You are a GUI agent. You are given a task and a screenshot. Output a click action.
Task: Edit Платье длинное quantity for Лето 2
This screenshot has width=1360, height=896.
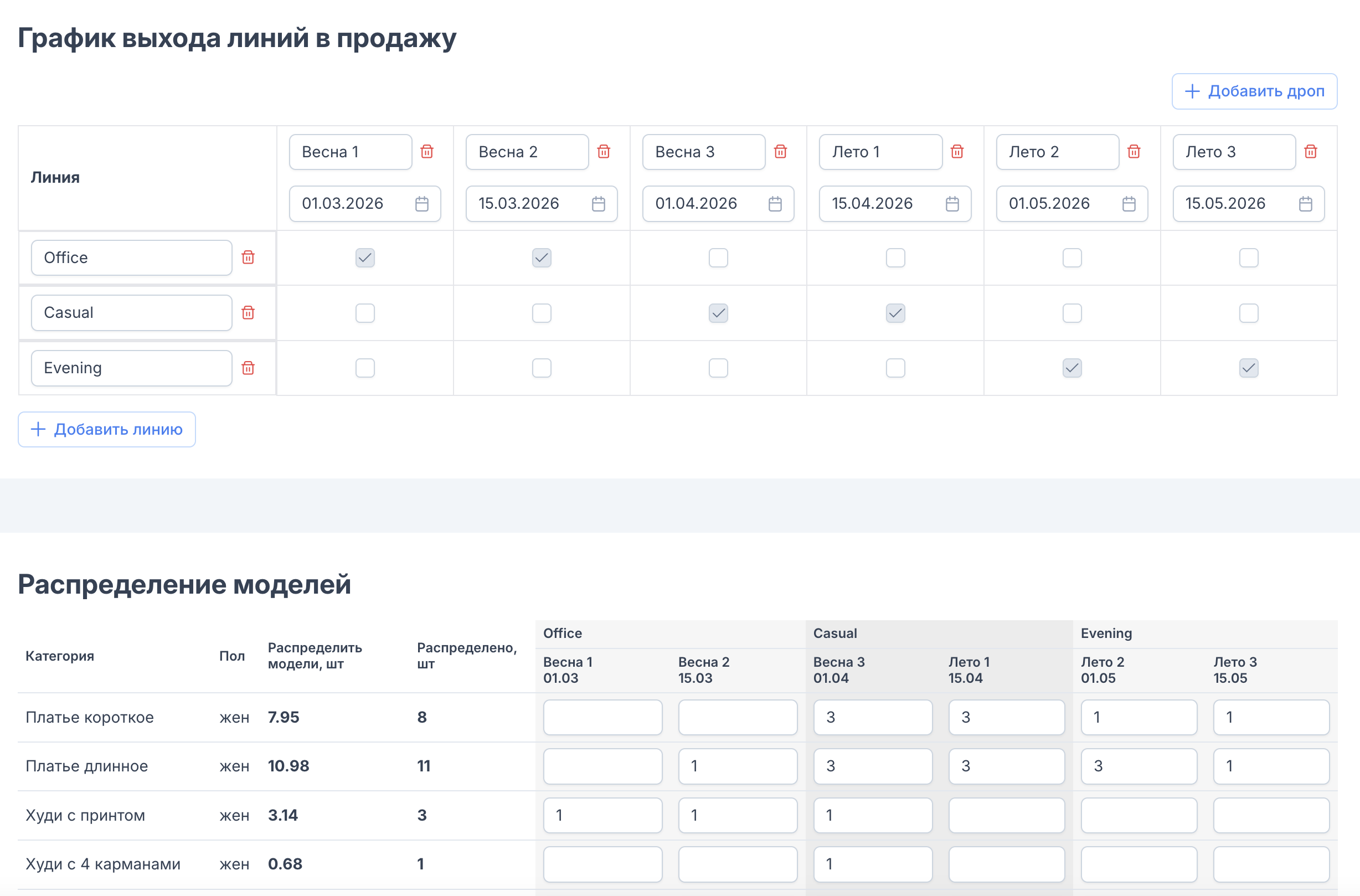1139,766
